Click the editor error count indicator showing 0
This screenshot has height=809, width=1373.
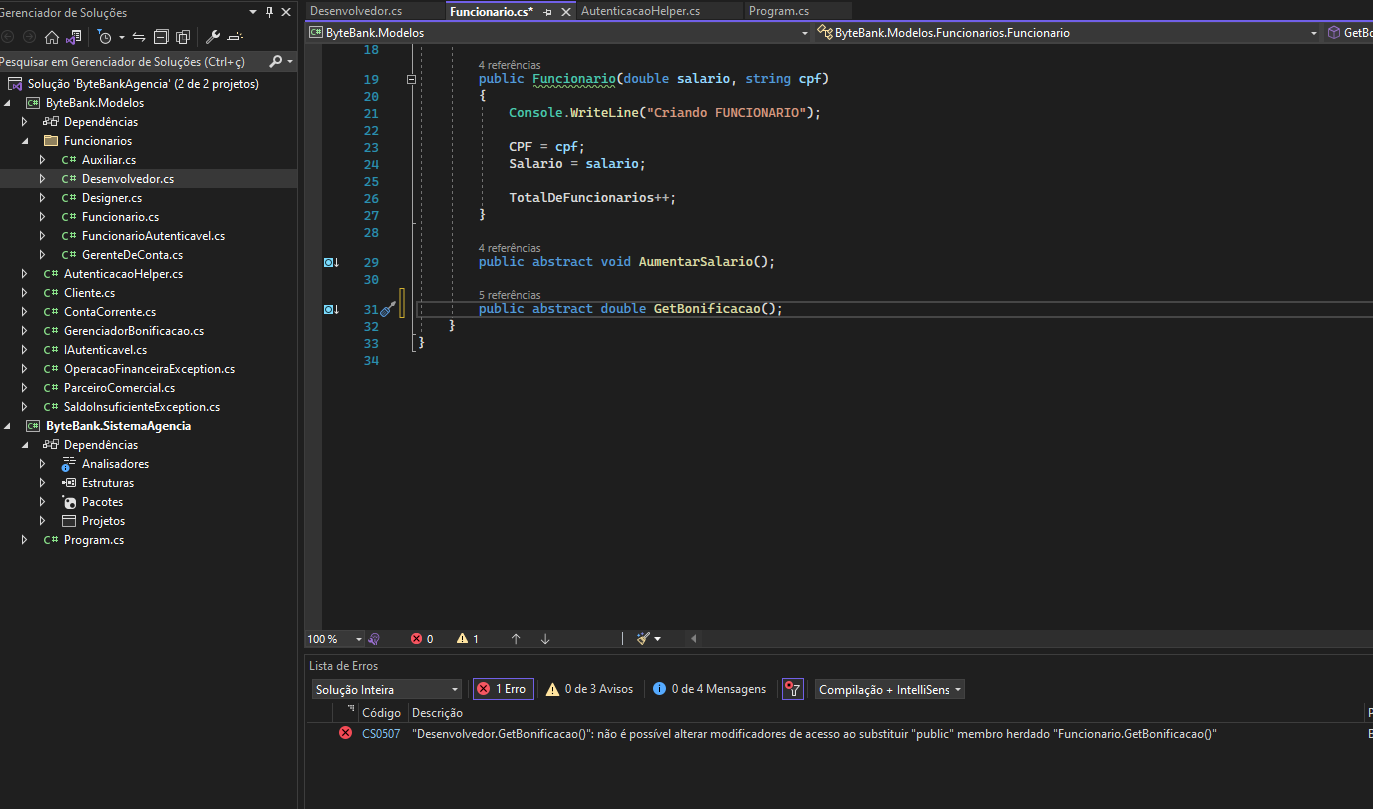click(x=422, y=639)
